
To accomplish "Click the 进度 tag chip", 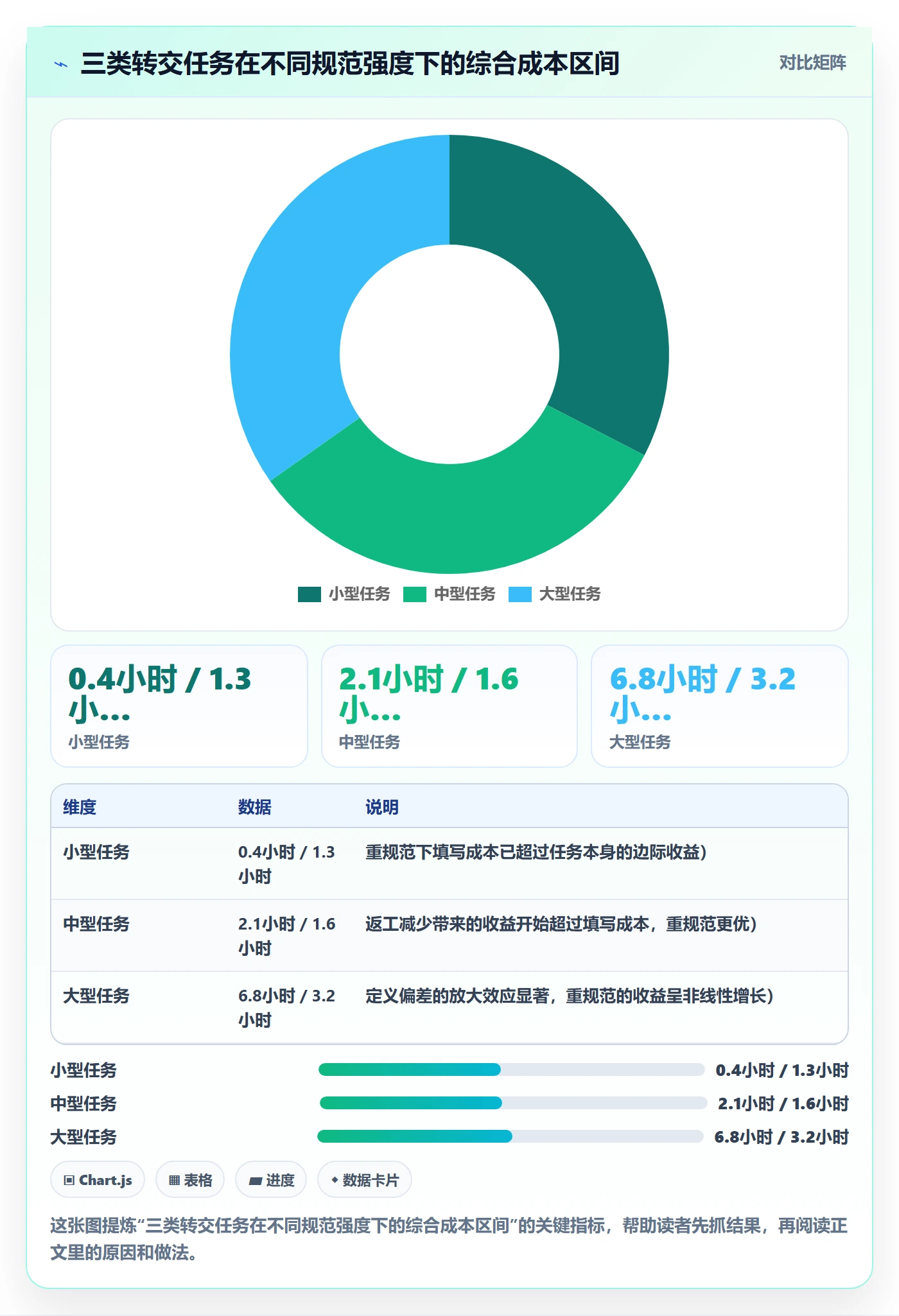I will [x=271, y=1180].
